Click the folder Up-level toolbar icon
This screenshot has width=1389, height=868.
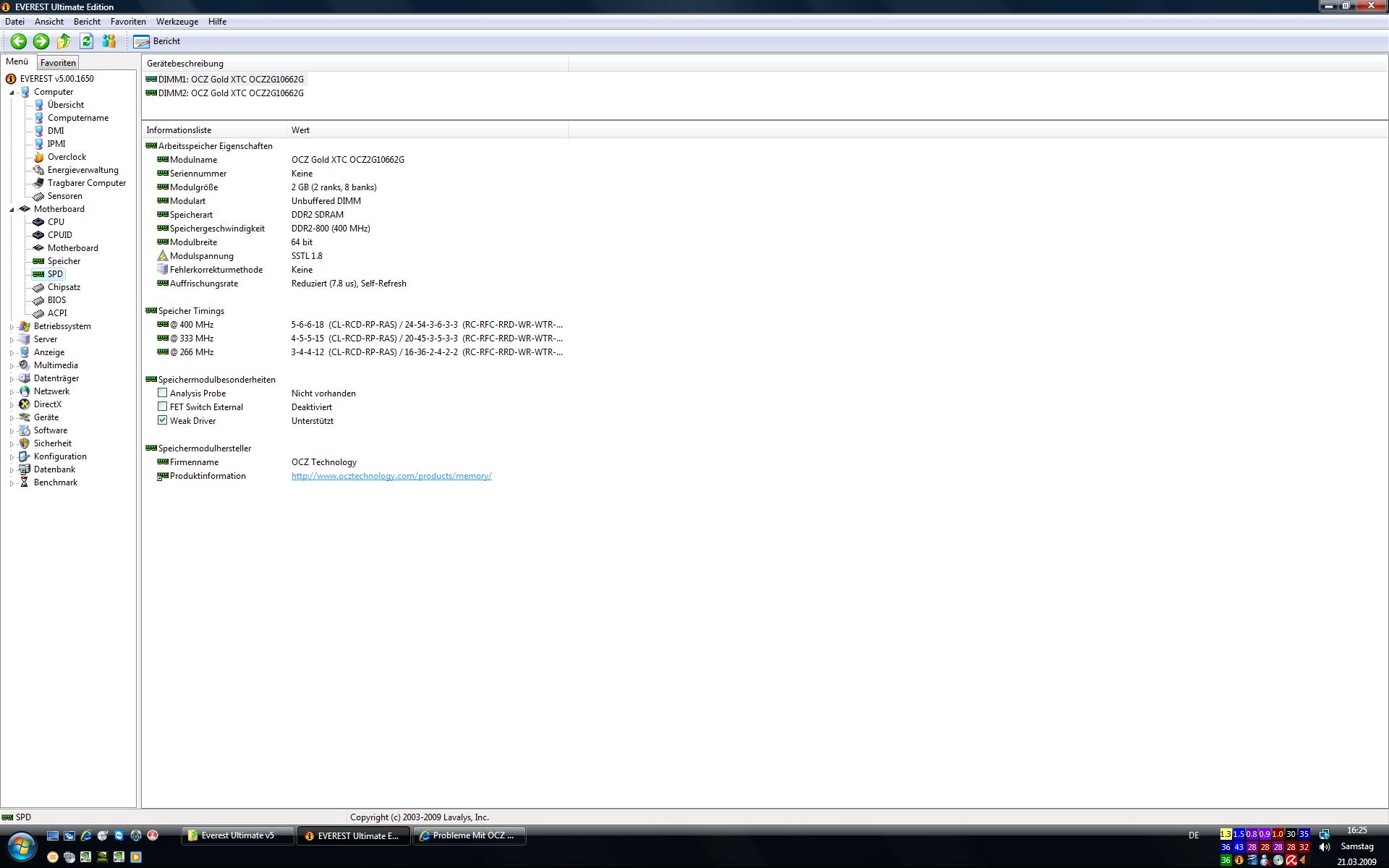pyautogui.click(x=64, y=41)
